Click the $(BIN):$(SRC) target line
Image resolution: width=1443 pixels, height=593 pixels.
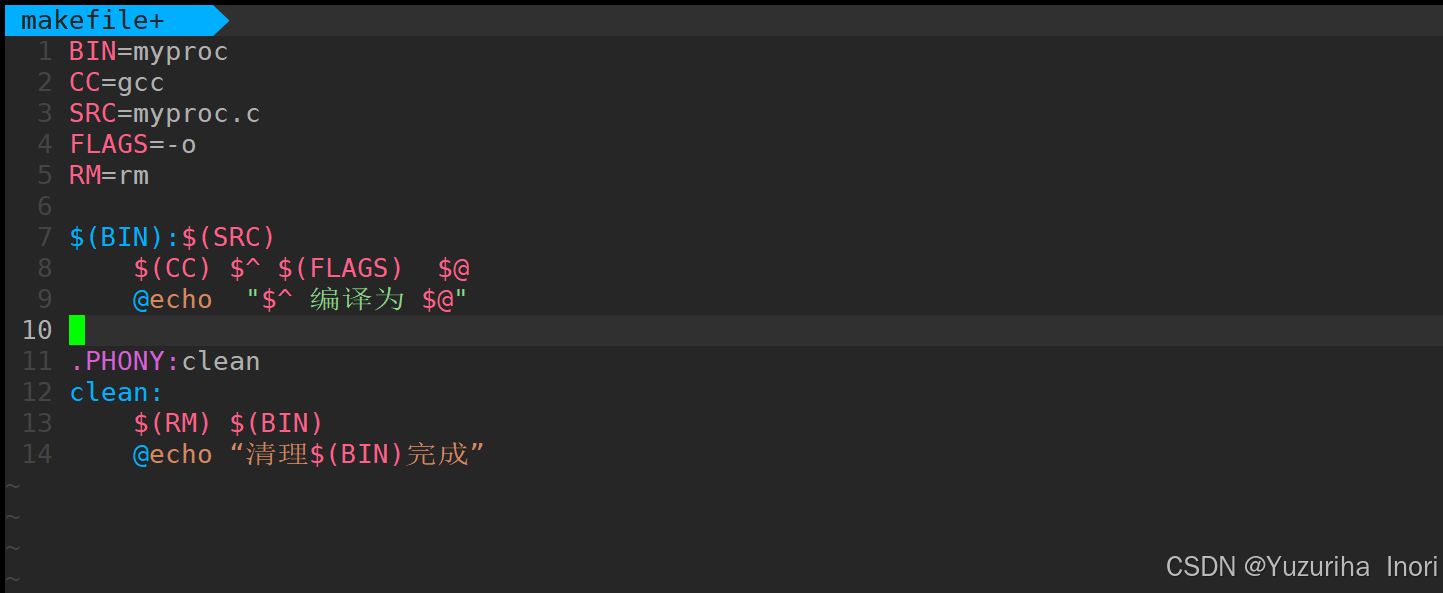172,237
